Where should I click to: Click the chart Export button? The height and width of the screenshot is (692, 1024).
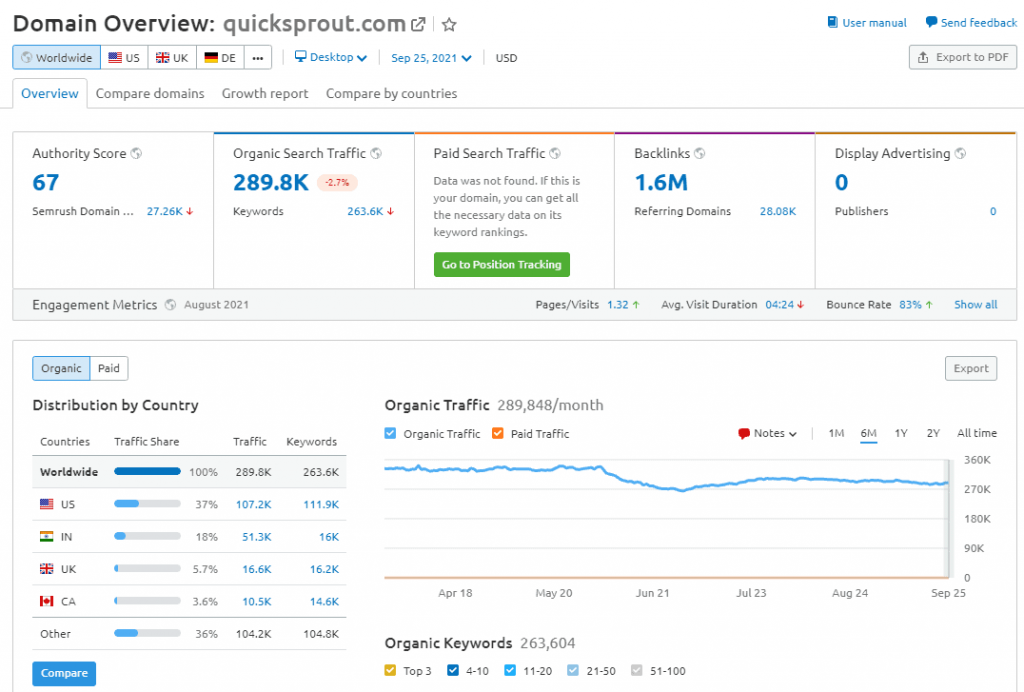tap(971, 368)
